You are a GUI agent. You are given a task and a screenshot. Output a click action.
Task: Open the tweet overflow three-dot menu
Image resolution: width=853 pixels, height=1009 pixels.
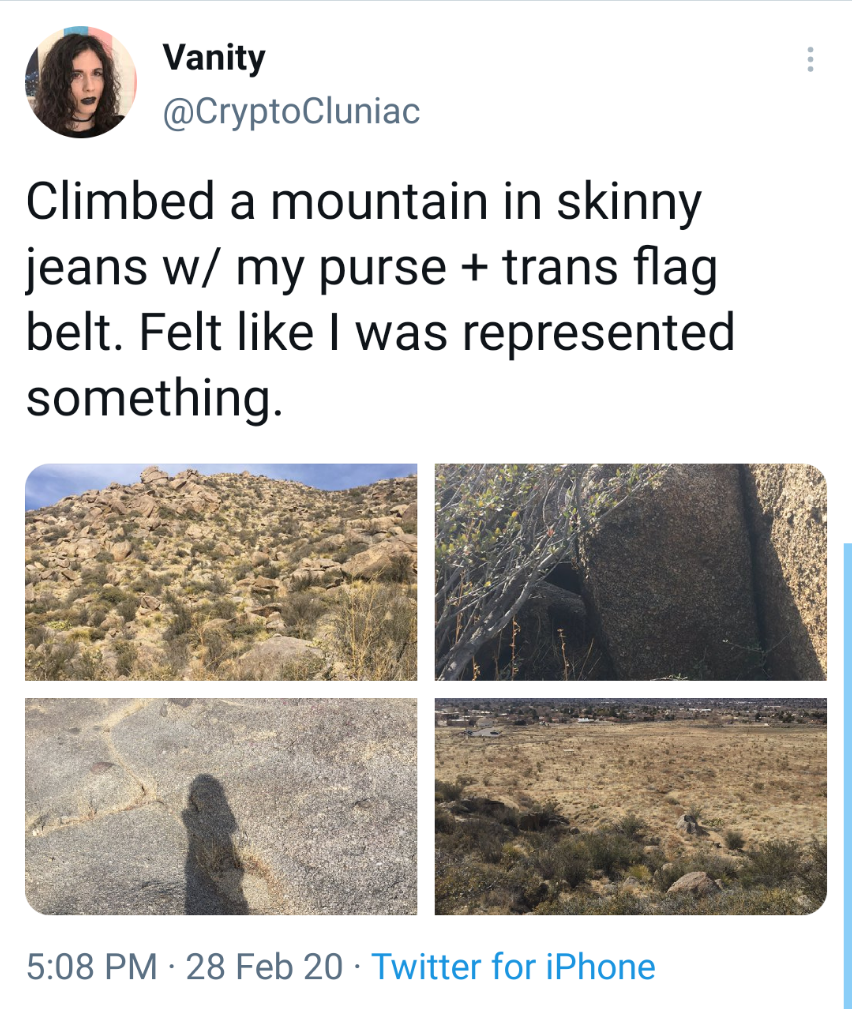pyautogui.click(x=810, y=59)
